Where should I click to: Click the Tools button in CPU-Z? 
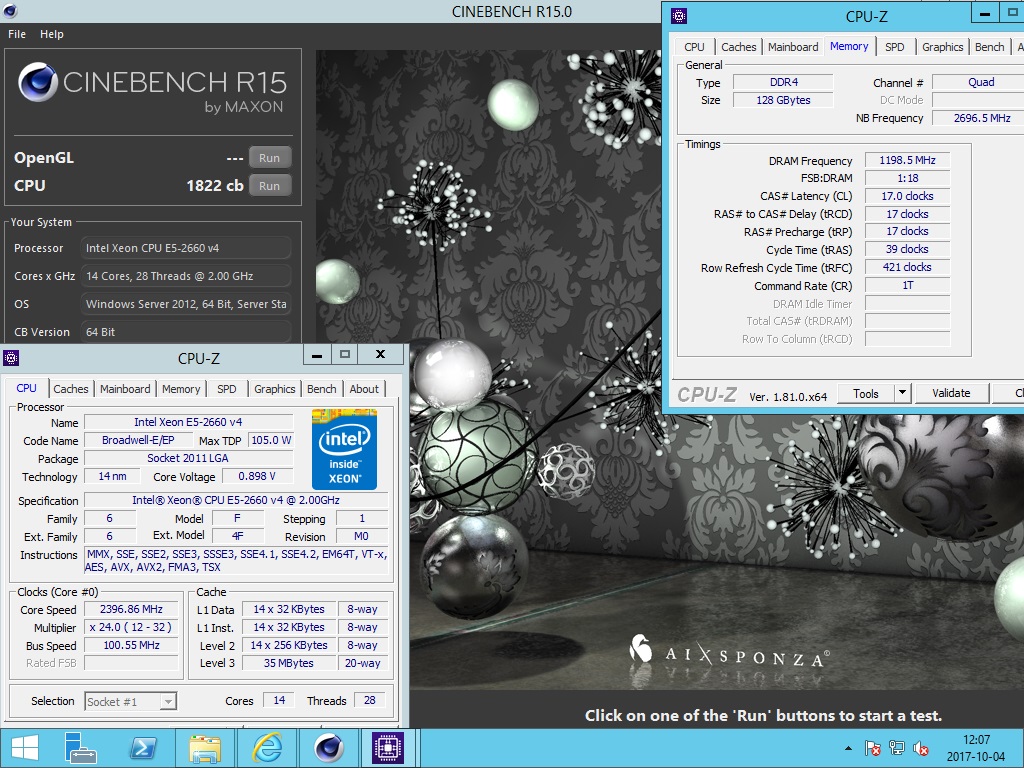(865, 393)
